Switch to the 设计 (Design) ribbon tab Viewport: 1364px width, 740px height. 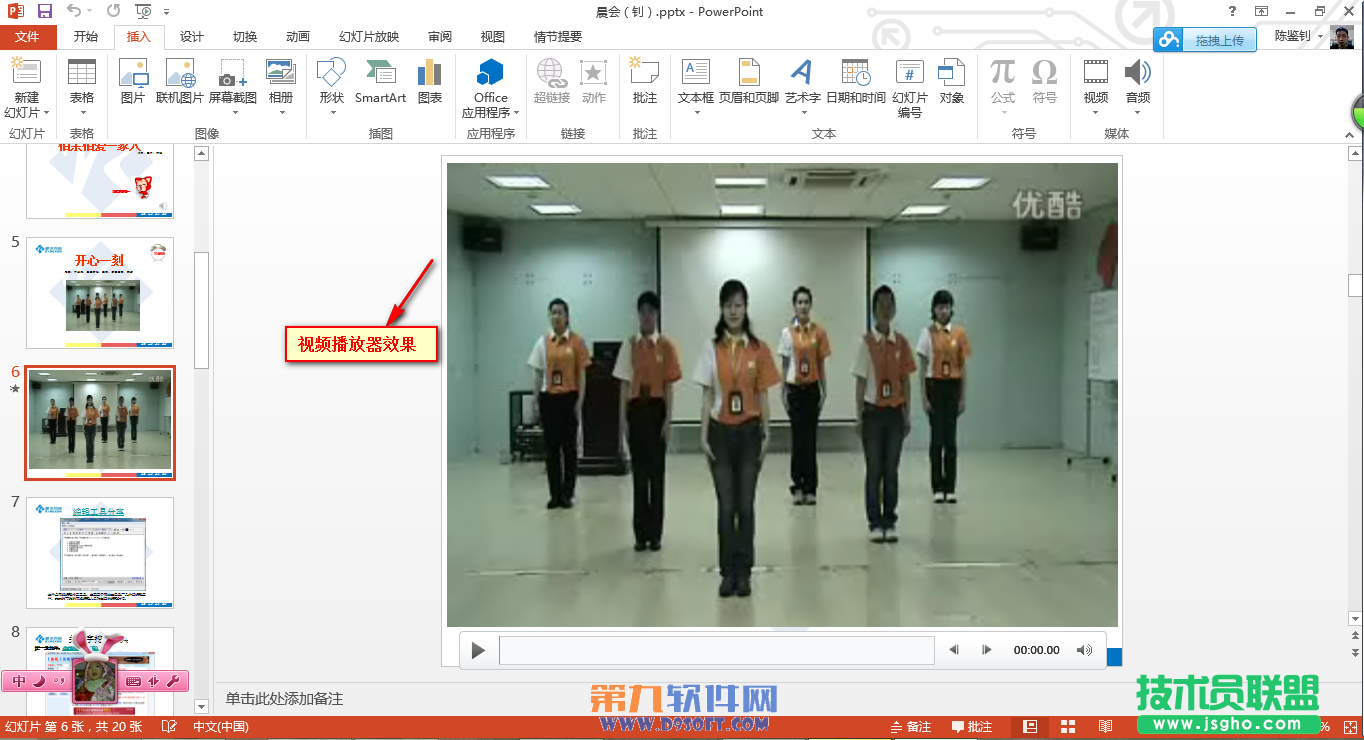click(191, 36)
